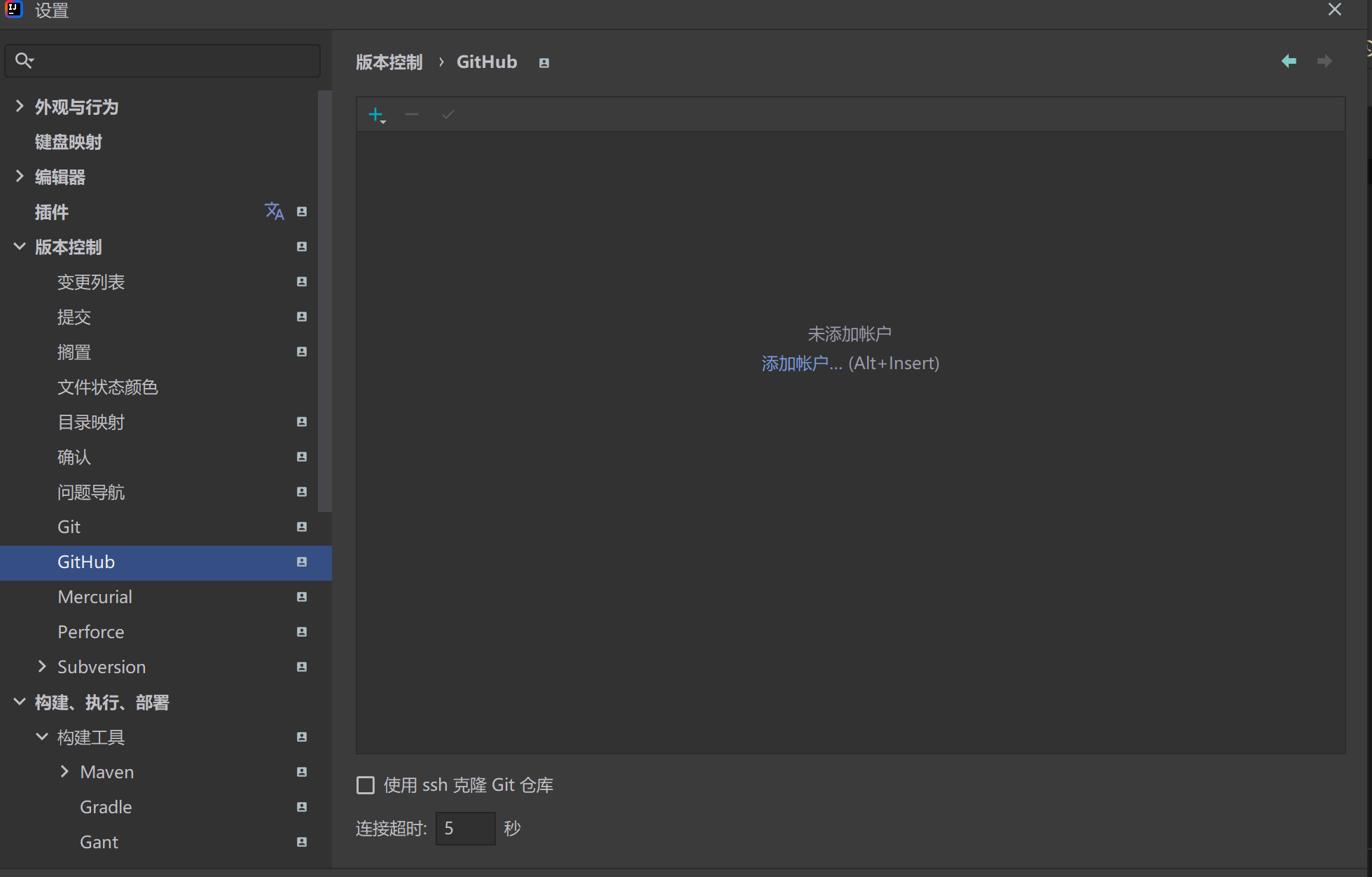Click the settings tree vertical scrollbar

pos(324,301)
